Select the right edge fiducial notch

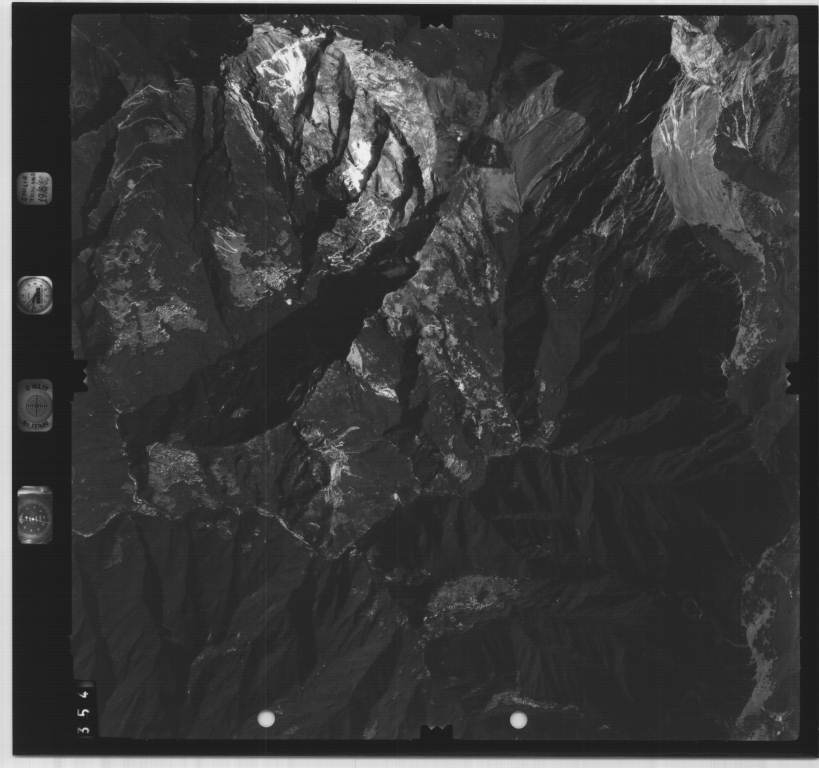[x=793, y=377]
